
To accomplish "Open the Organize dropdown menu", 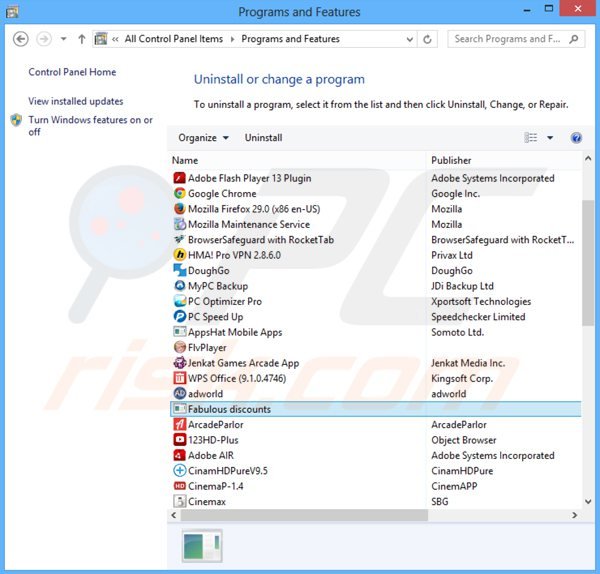I will click(203, 138).
